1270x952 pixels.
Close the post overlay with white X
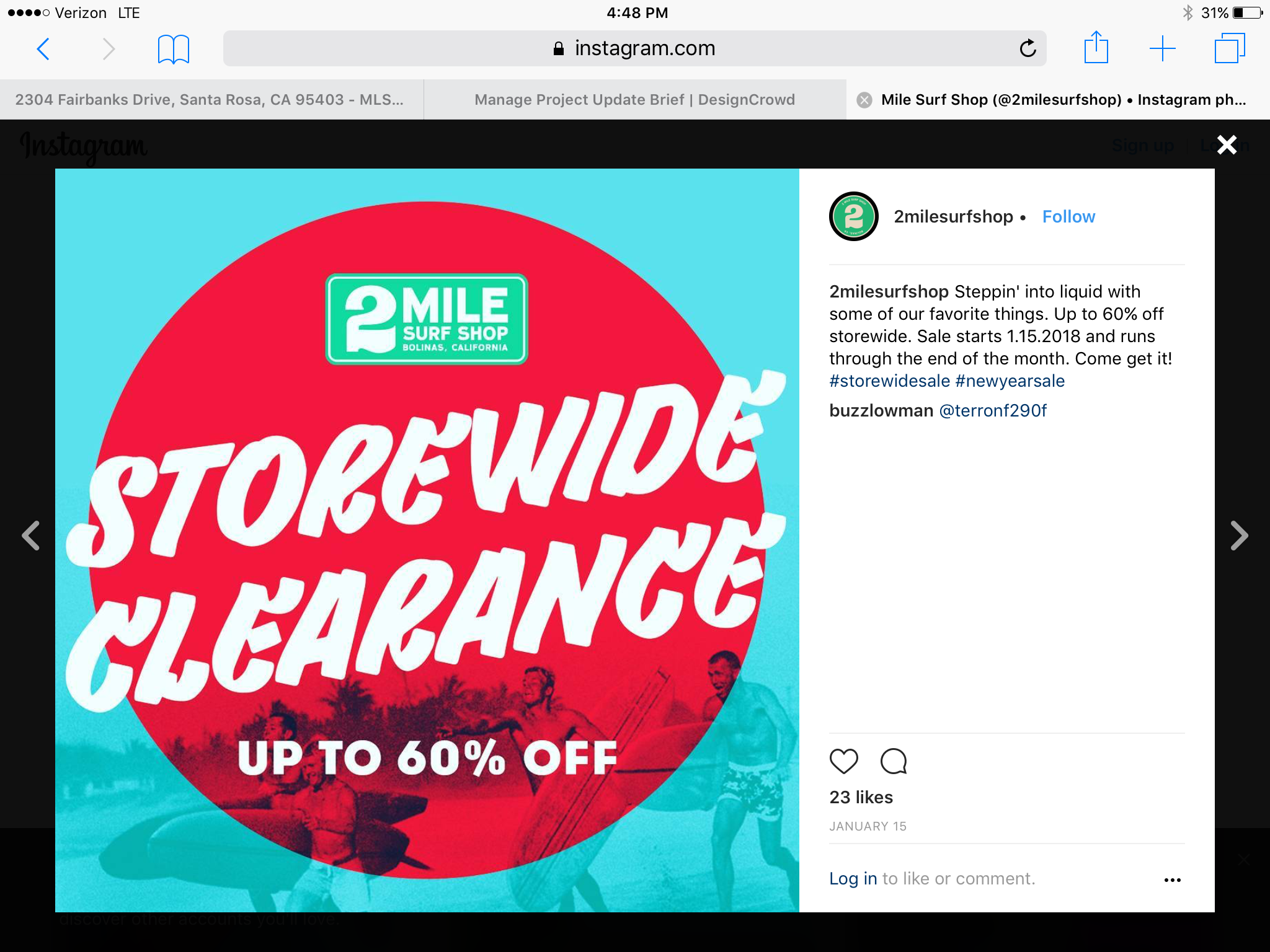[x=1227, y=145]
